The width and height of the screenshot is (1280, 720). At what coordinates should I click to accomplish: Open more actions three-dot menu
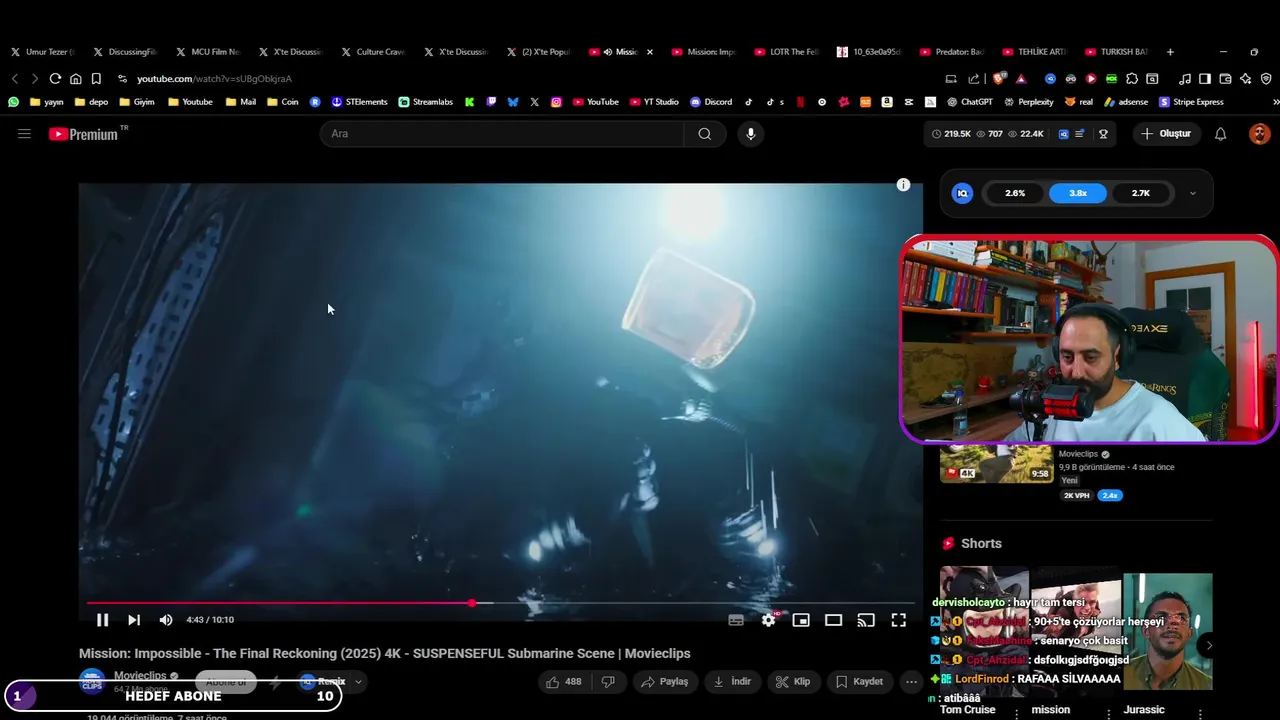tap(911, 682)
